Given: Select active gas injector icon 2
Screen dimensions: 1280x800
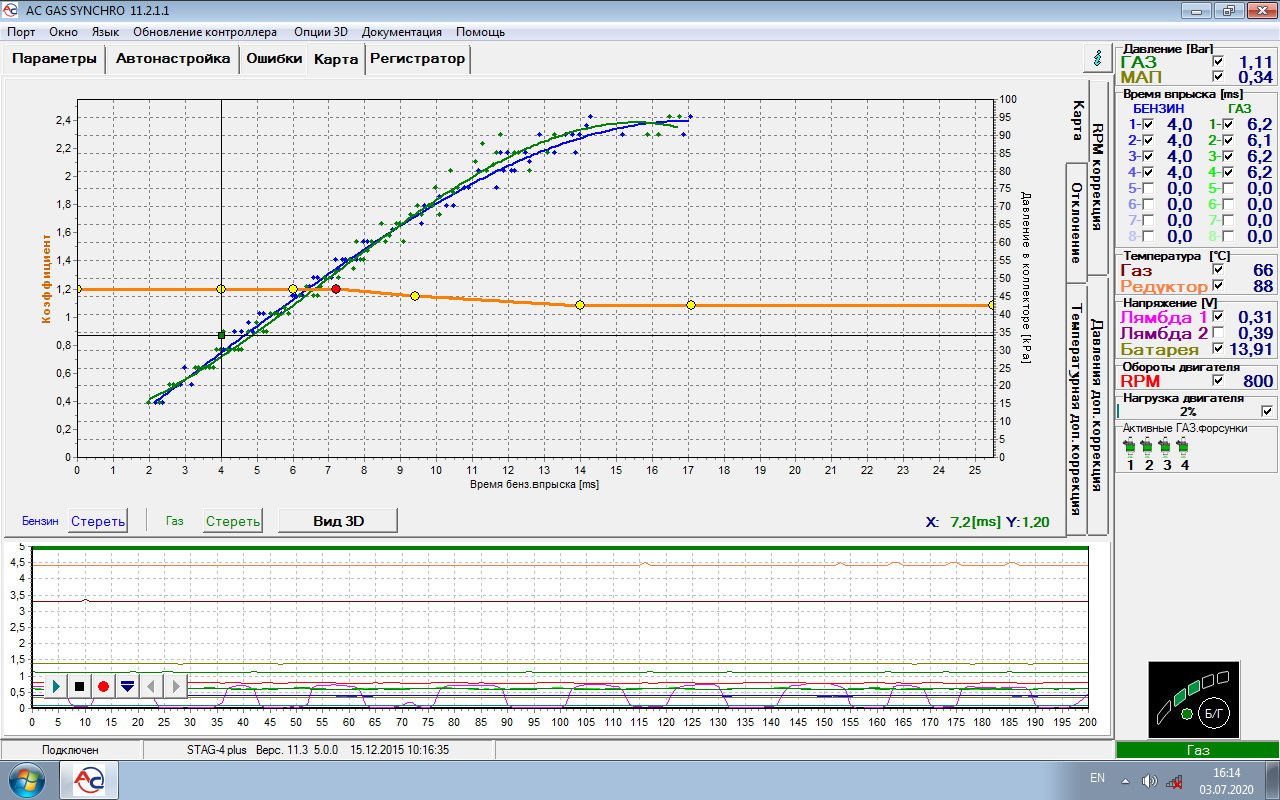Looking at the screenshot, I should point(1148,447).
